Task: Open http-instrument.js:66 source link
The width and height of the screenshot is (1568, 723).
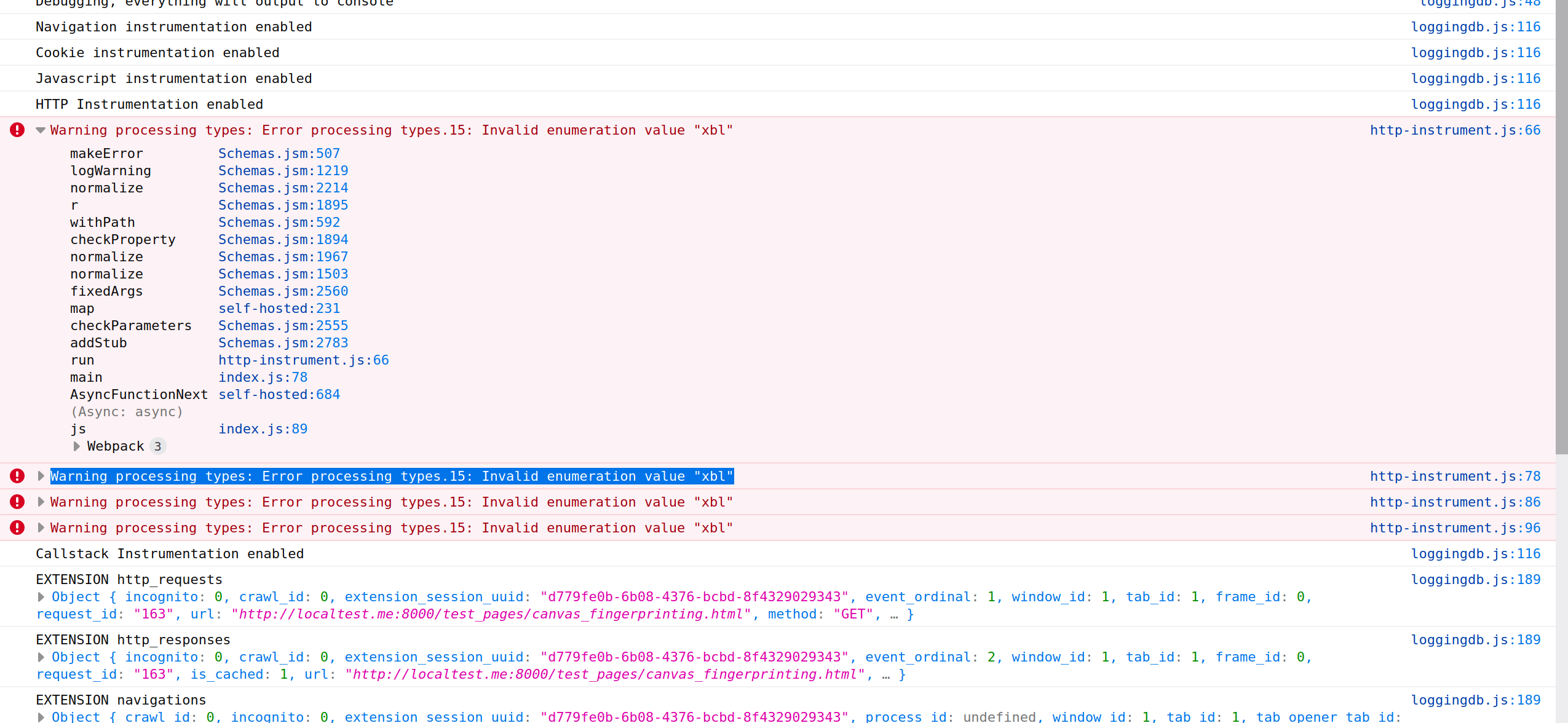Action: [1455, 130]
